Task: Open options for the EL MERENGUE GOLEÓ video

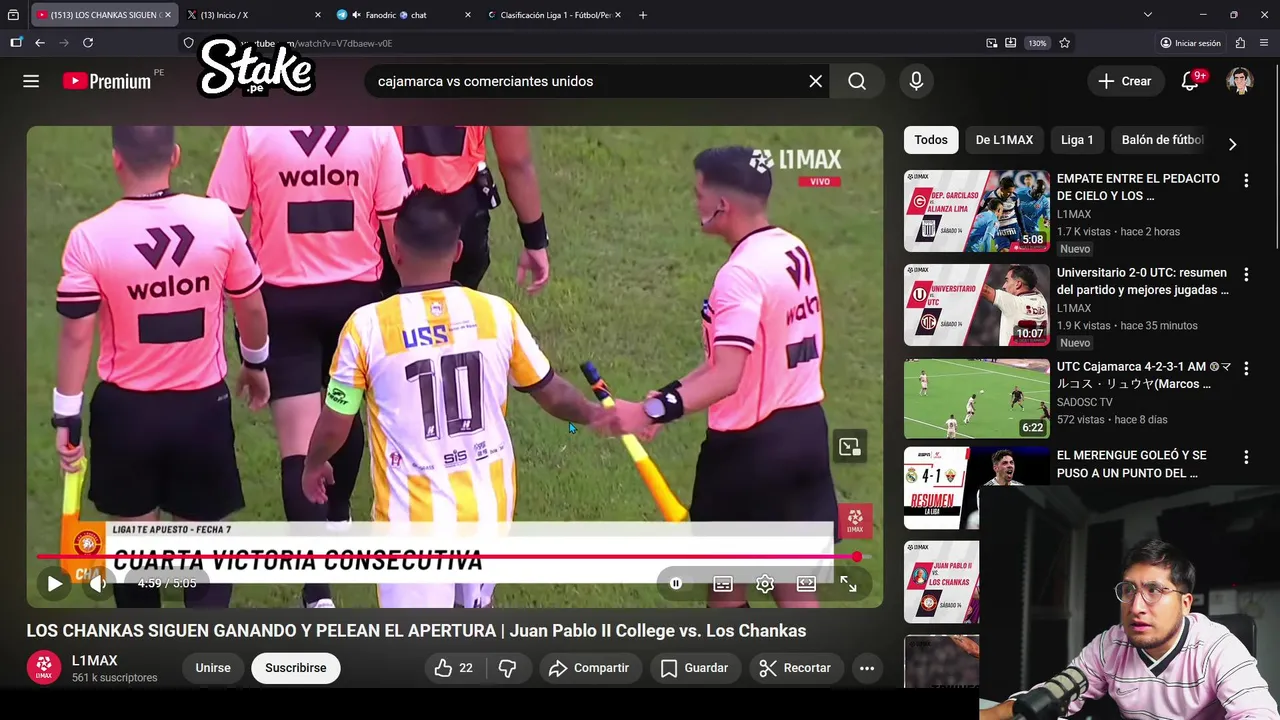Action: point(1246,457)
